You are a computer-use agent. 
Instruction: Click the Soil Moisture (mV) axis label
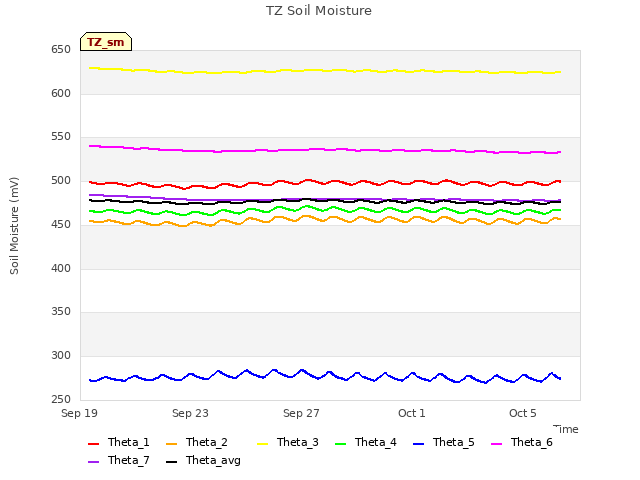[14, 226]
